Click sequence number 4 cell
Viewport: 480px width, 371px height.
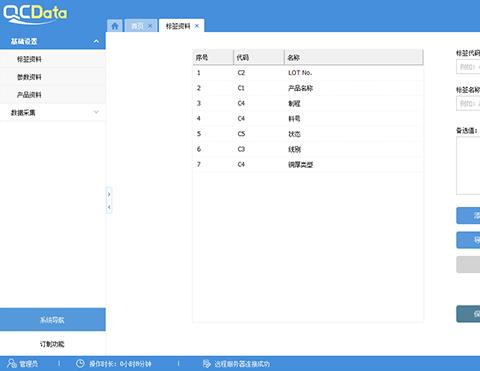[x=199, y=119]
